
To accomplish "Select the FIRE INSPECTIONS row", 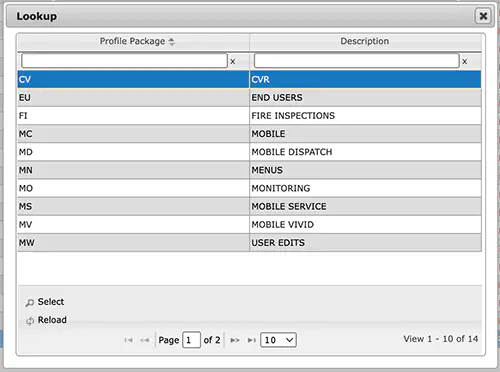I will coord(249,116).
